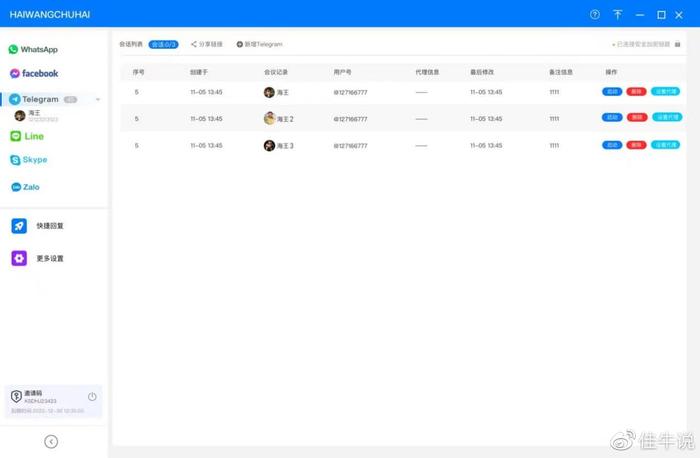Open the WhatsApp section in the sidebar
This screenshot has width=700, height=458.
[33, 49]
